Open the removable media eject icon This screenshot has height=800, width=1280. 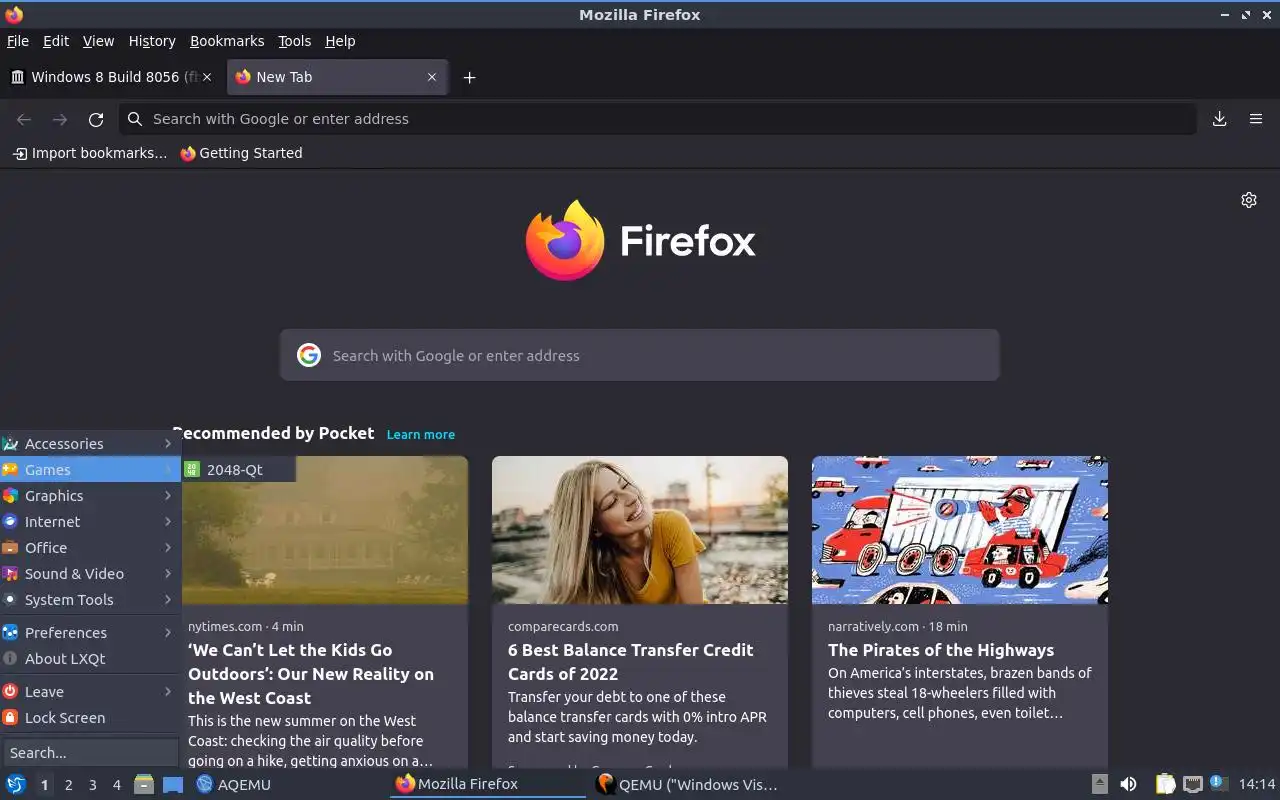[x=1099, y=784]
